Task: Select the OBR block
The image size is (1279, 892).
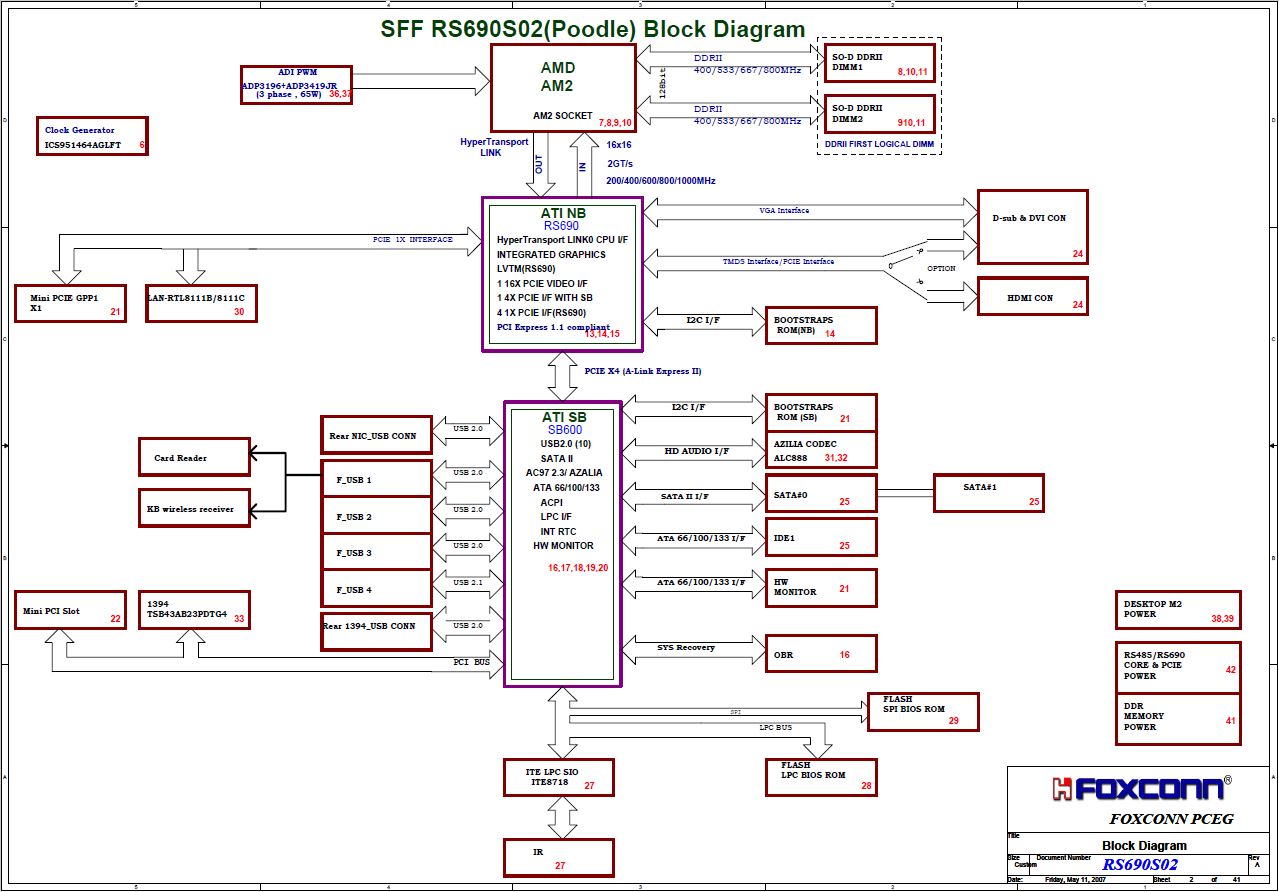Action: pyautogui.click(x=821, y=654)
